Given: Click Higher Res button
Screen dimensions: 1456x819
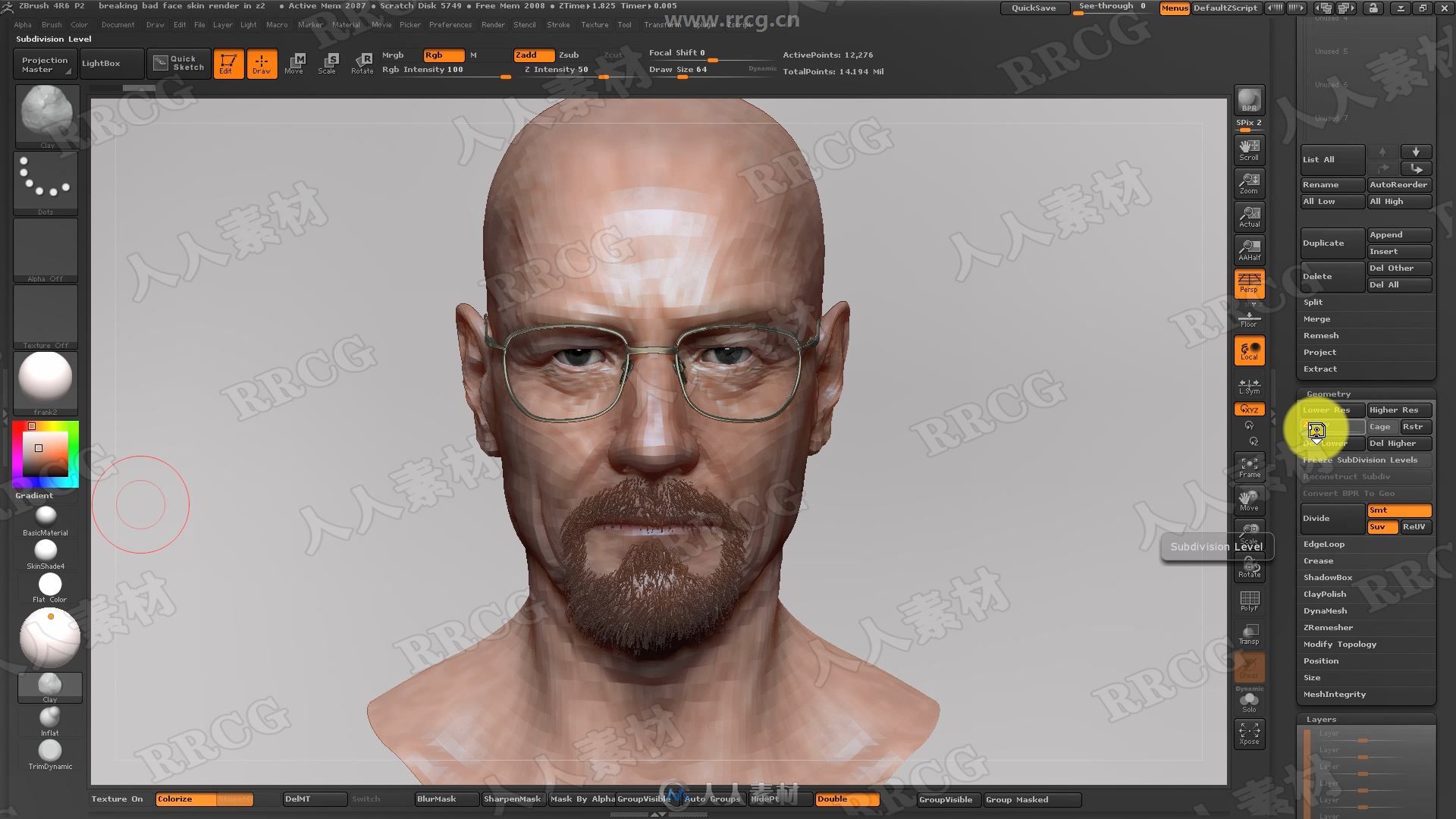Looking at the screenshot, I should (1399, 409).
